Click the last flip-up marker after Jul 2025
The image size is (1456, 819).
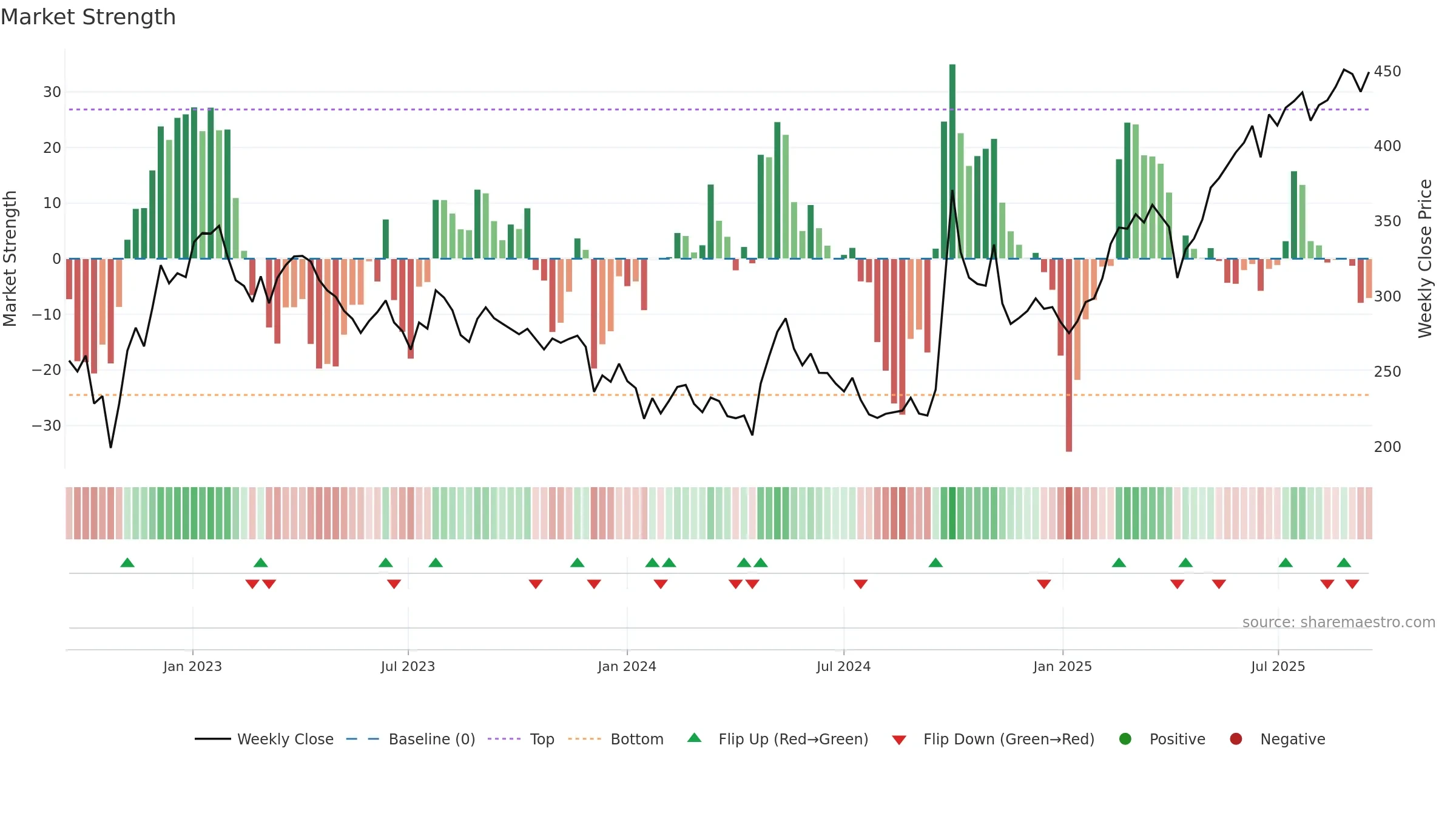[1344, 562]
